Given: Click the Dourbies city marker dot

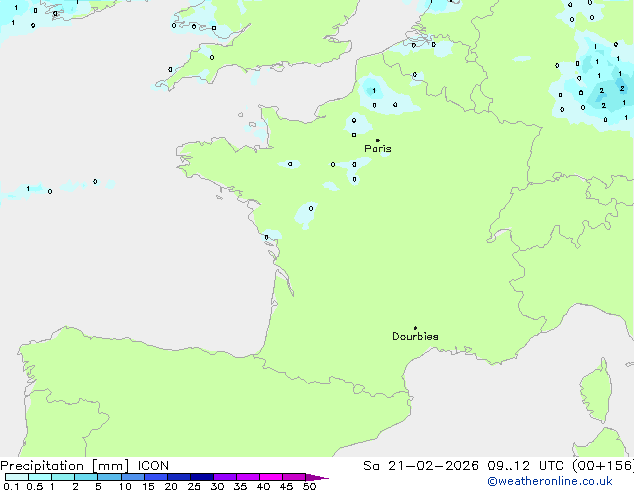Looking at the screenshot, I should click(x=415, y=328).
